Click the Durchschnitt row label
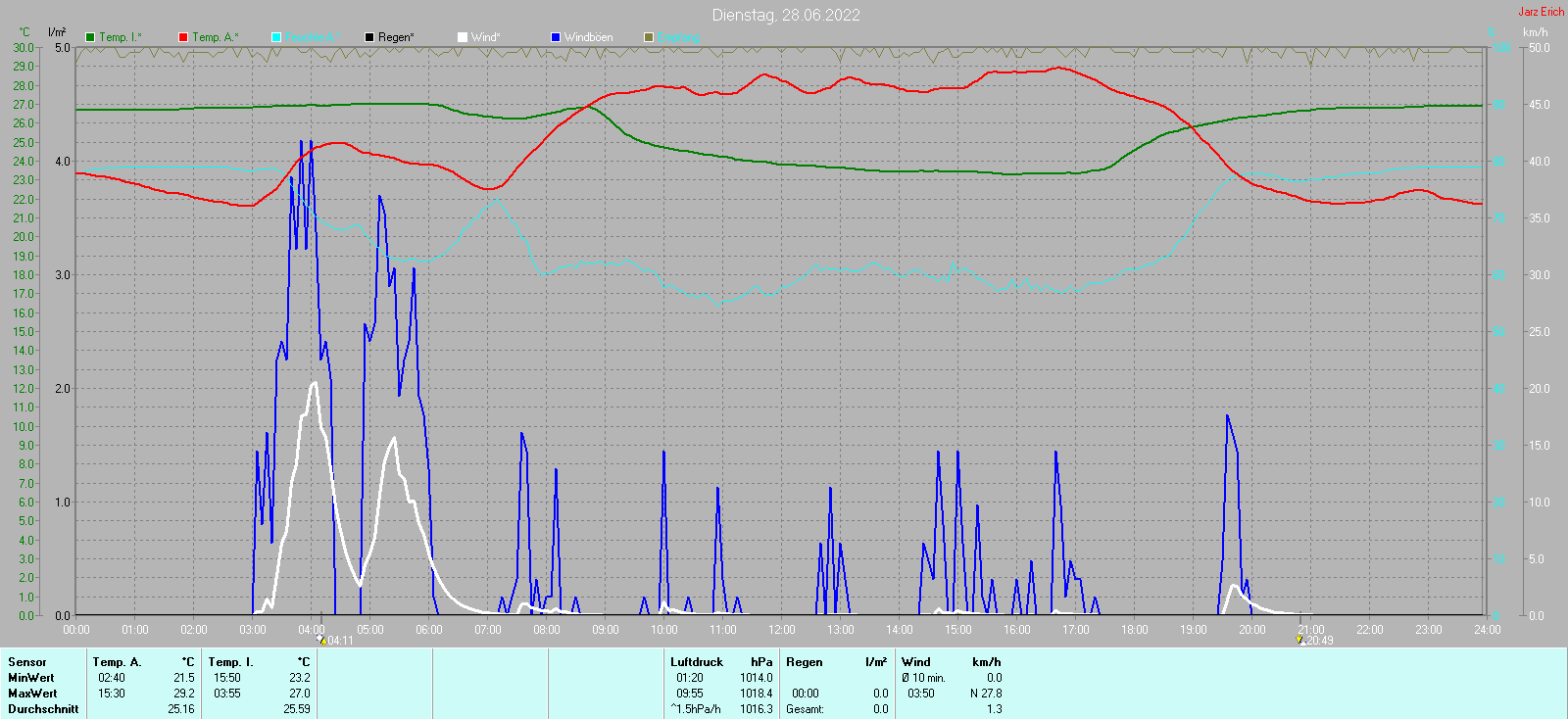 pos(43,709)
